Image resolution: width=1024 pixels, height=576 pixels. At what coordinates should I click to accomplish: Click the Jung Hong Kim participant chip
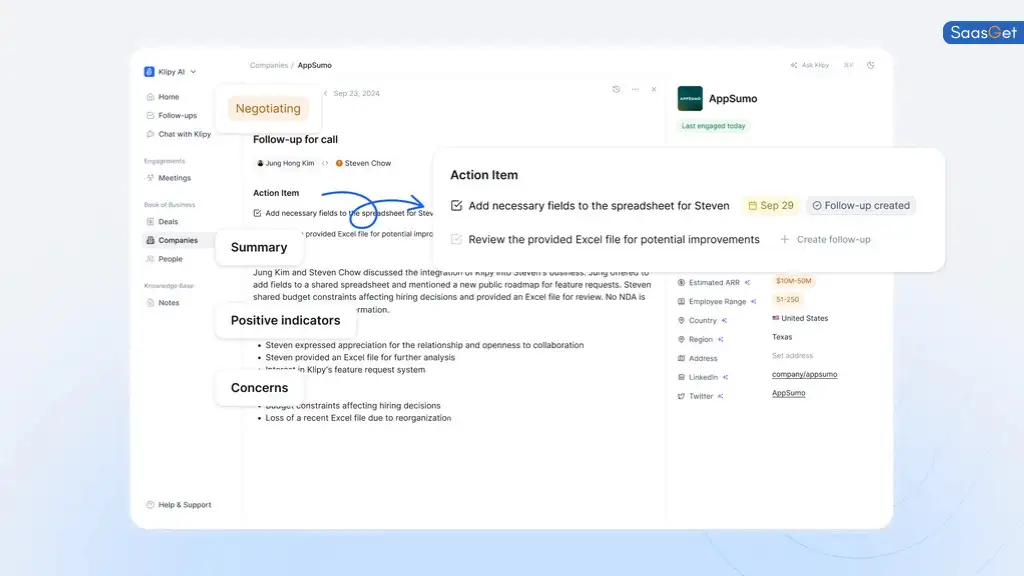pyautogui.click(x=285, y=163)
